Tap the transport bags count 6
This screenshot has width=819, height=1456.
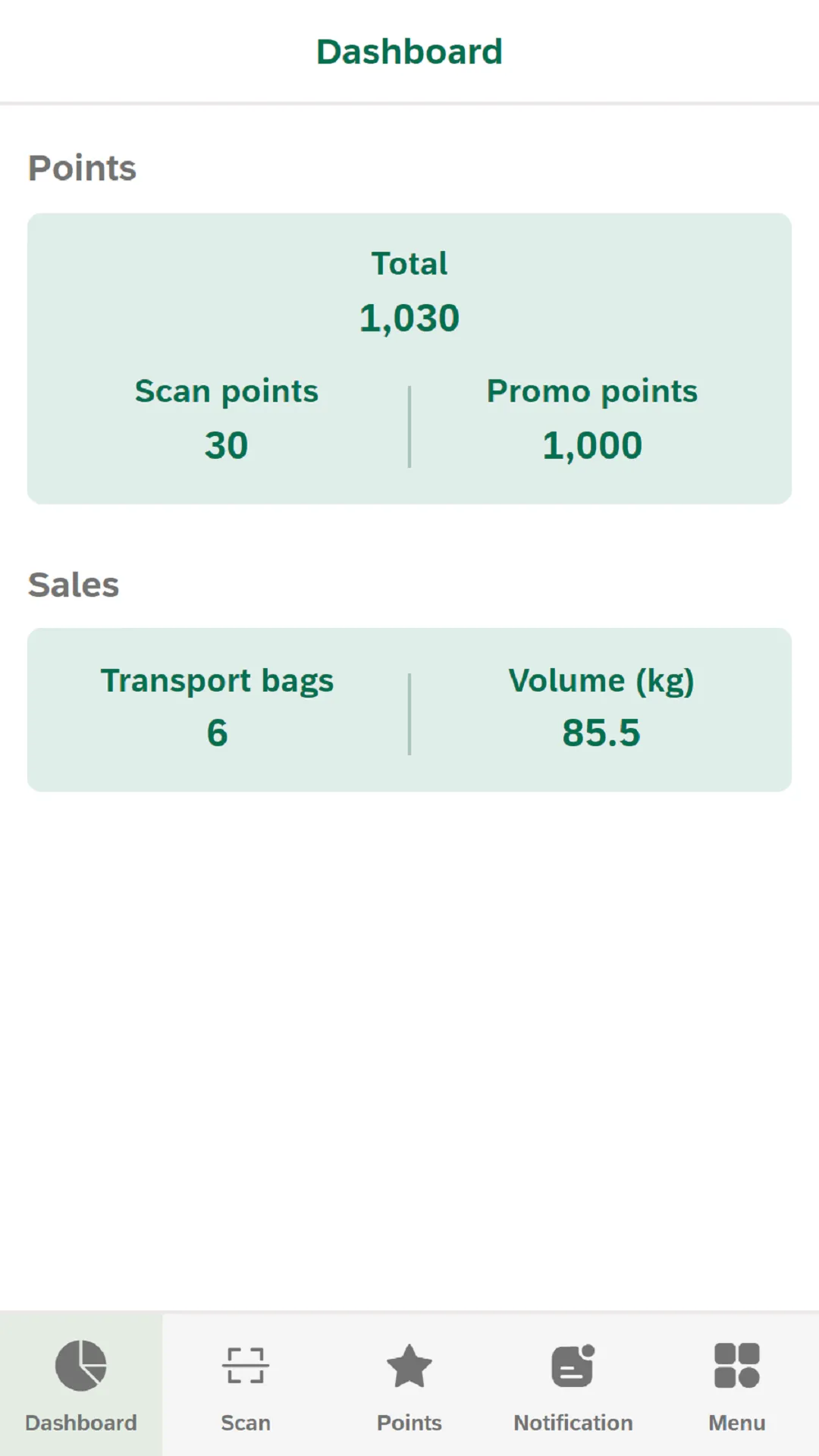[218, 733]
